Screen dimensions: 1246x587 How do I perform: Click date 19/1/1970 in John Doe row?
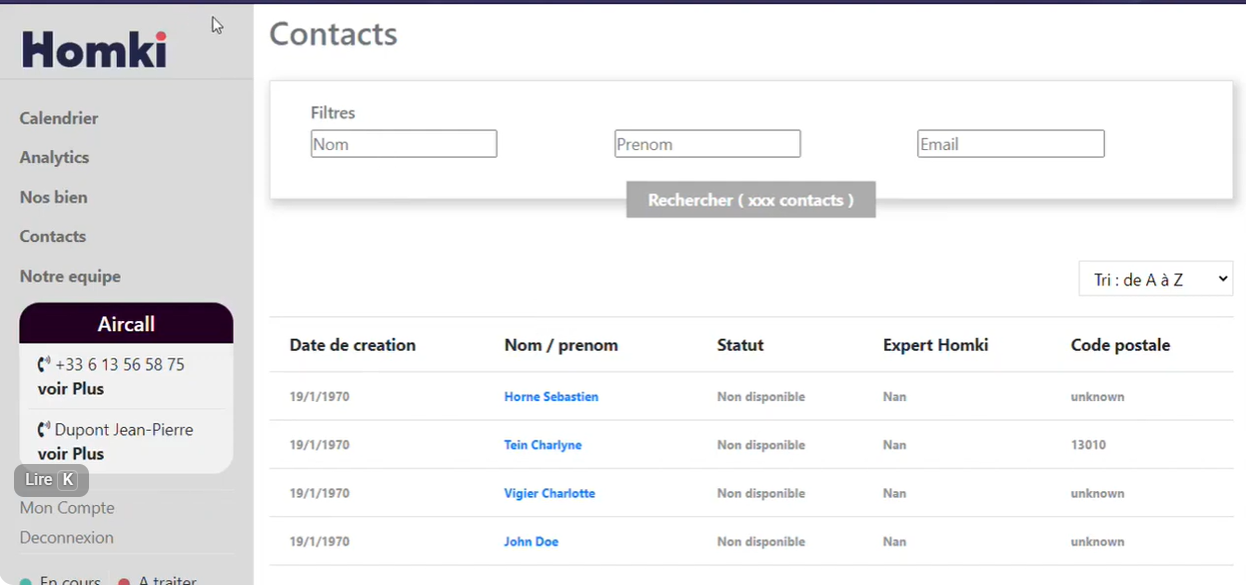pos(319,542)
